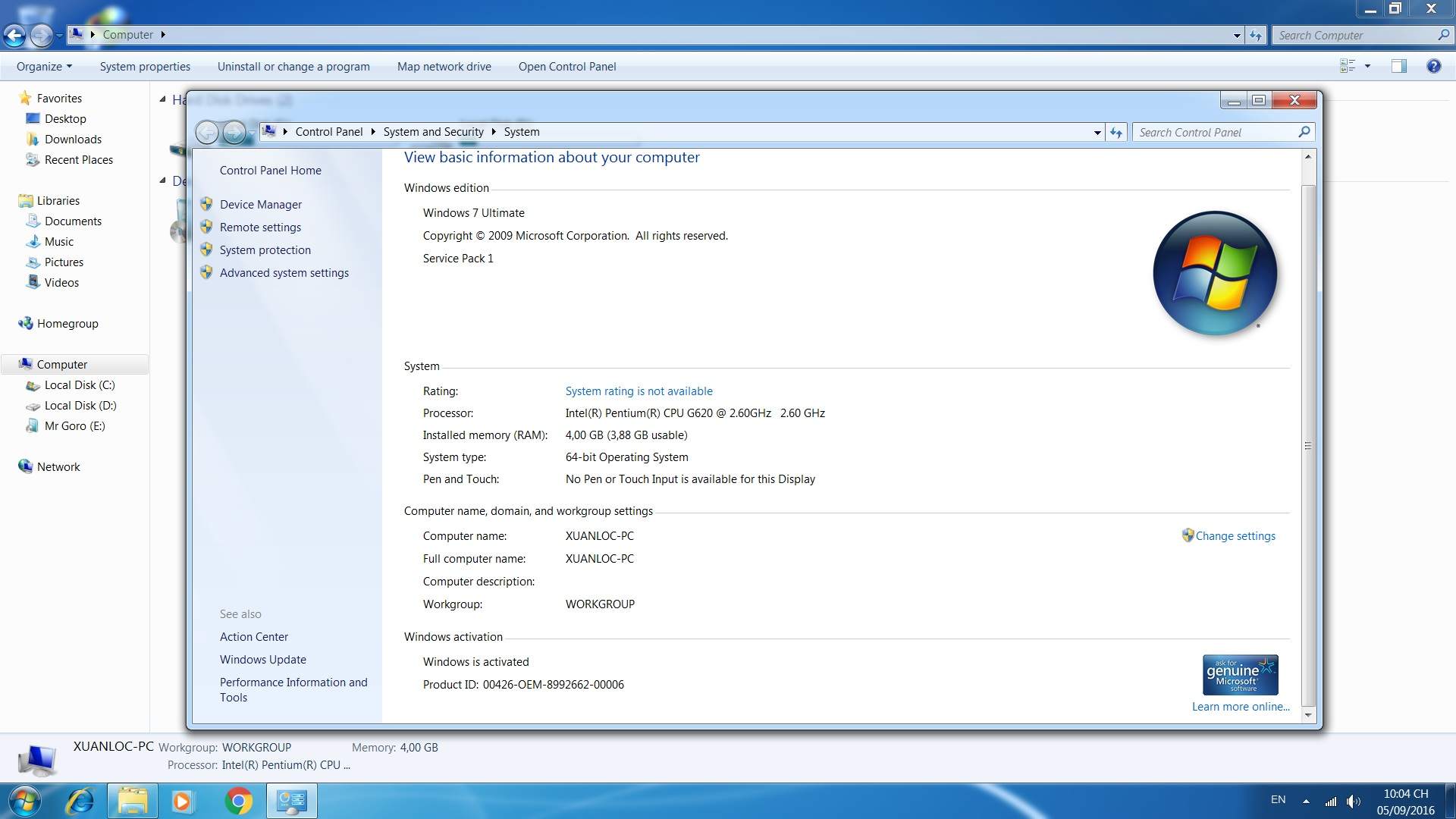
Task: Open the Organize dropdown menu
Action: (x=44, y=66)
